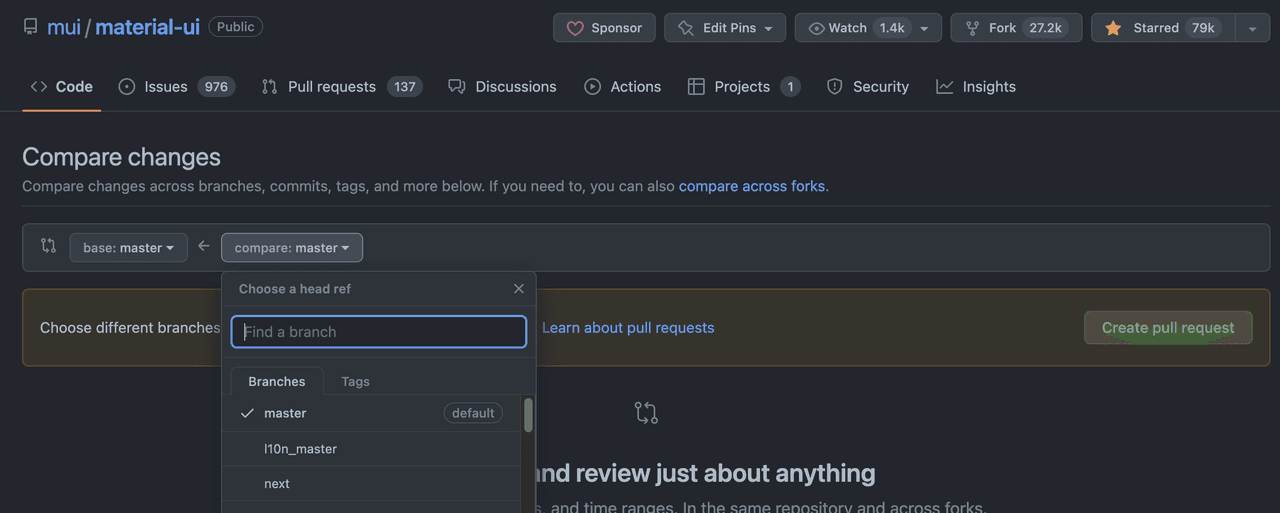Select the master branch entry
Viewport: 1280px width, 513px height.
[371, 413]
